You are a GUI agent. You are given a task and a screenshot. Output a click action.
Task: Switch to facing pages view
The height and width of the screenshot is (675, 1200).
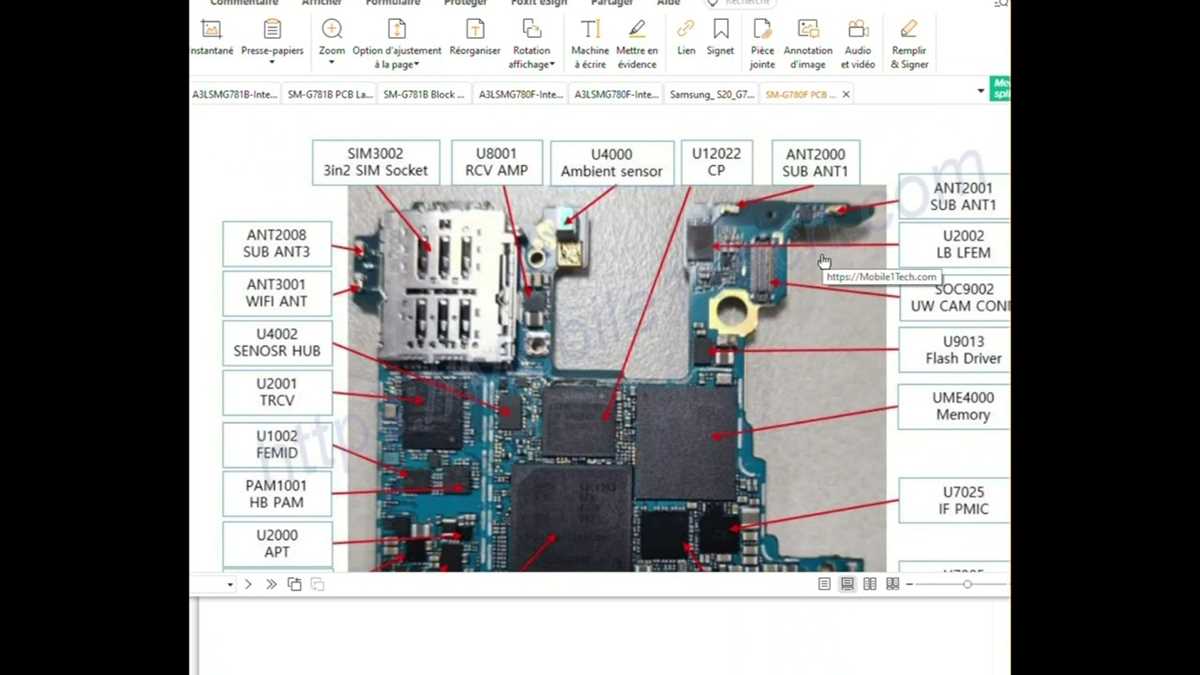[870, 584]
